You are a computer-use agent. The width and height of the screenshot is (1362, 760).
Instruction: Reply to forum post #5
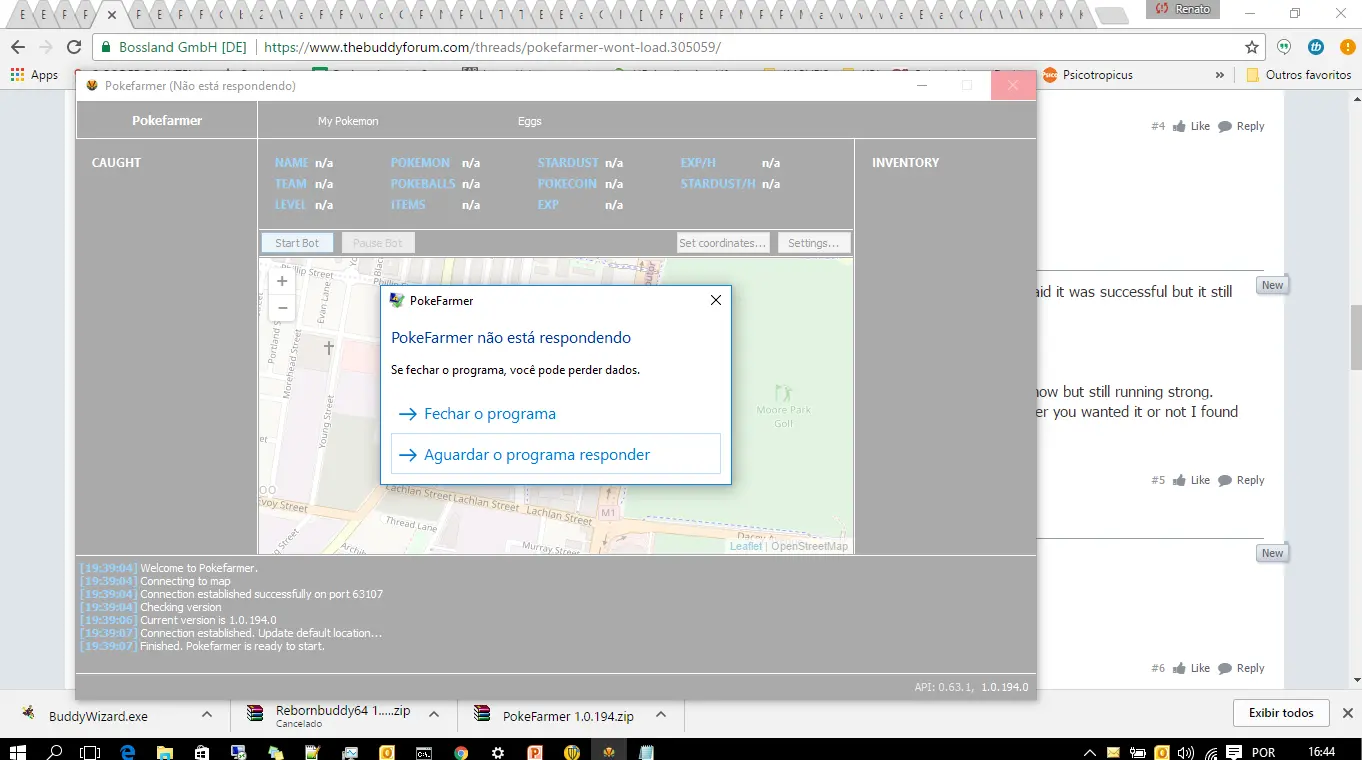pyautogui.click(x=1242, y=480)
